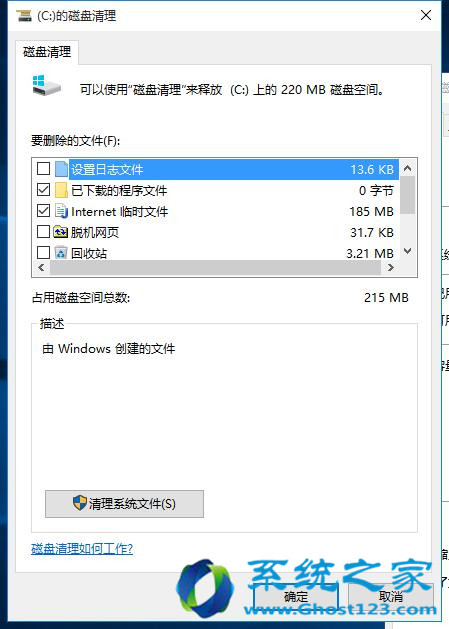This screenshot has height=629, width=449.
Task: Enable the 脱机网页 checkbox
Action: pyautogui.click(x=43, y=231)
